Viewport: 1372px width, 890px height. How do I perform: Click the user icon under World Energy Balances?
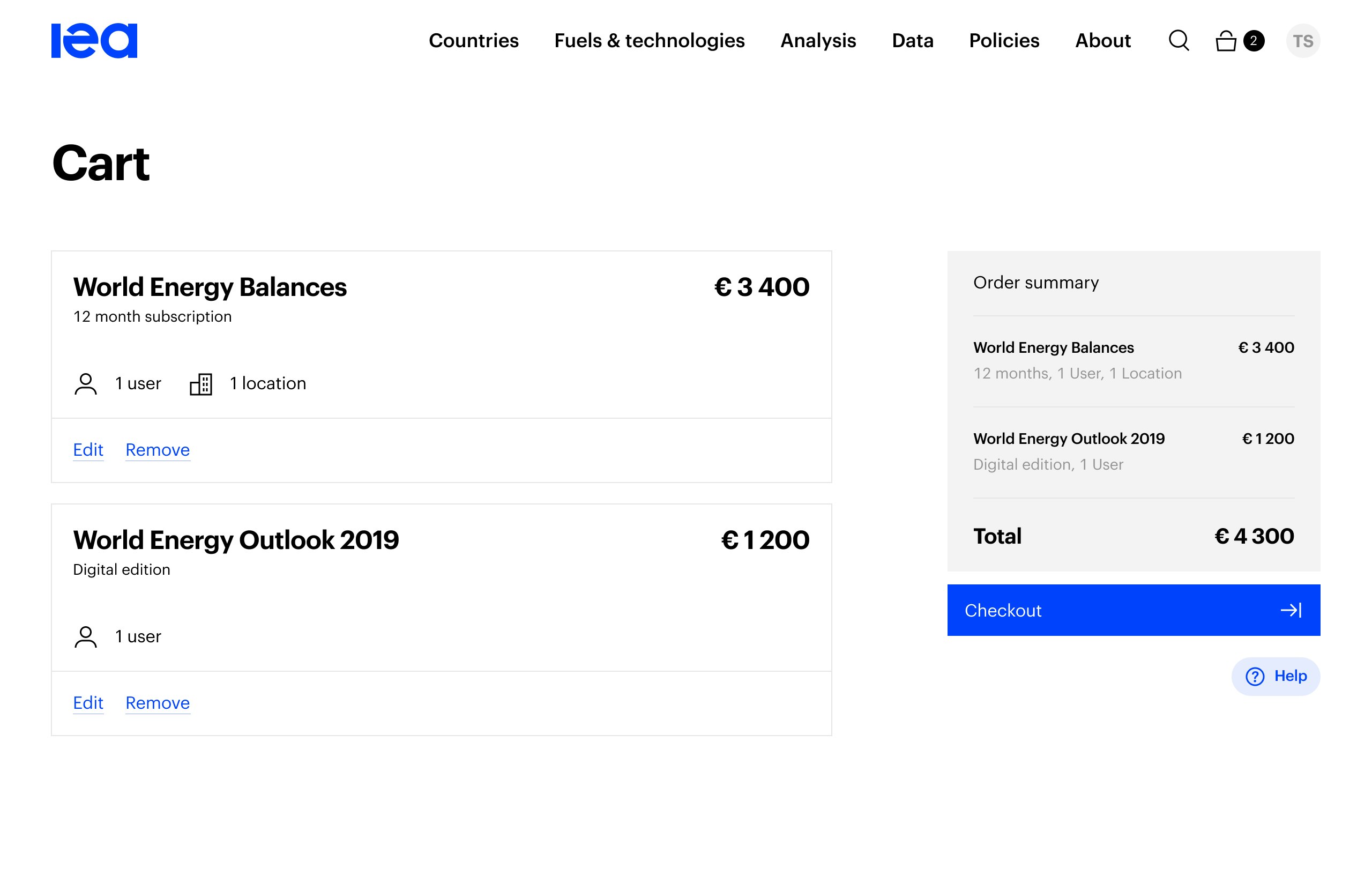(x=86, y=384)
